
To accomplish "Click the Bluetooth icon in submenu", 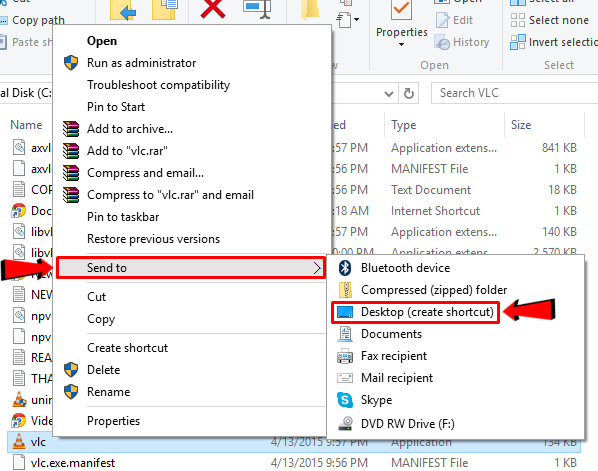I will pyautogui.click(x=345, y=268).
